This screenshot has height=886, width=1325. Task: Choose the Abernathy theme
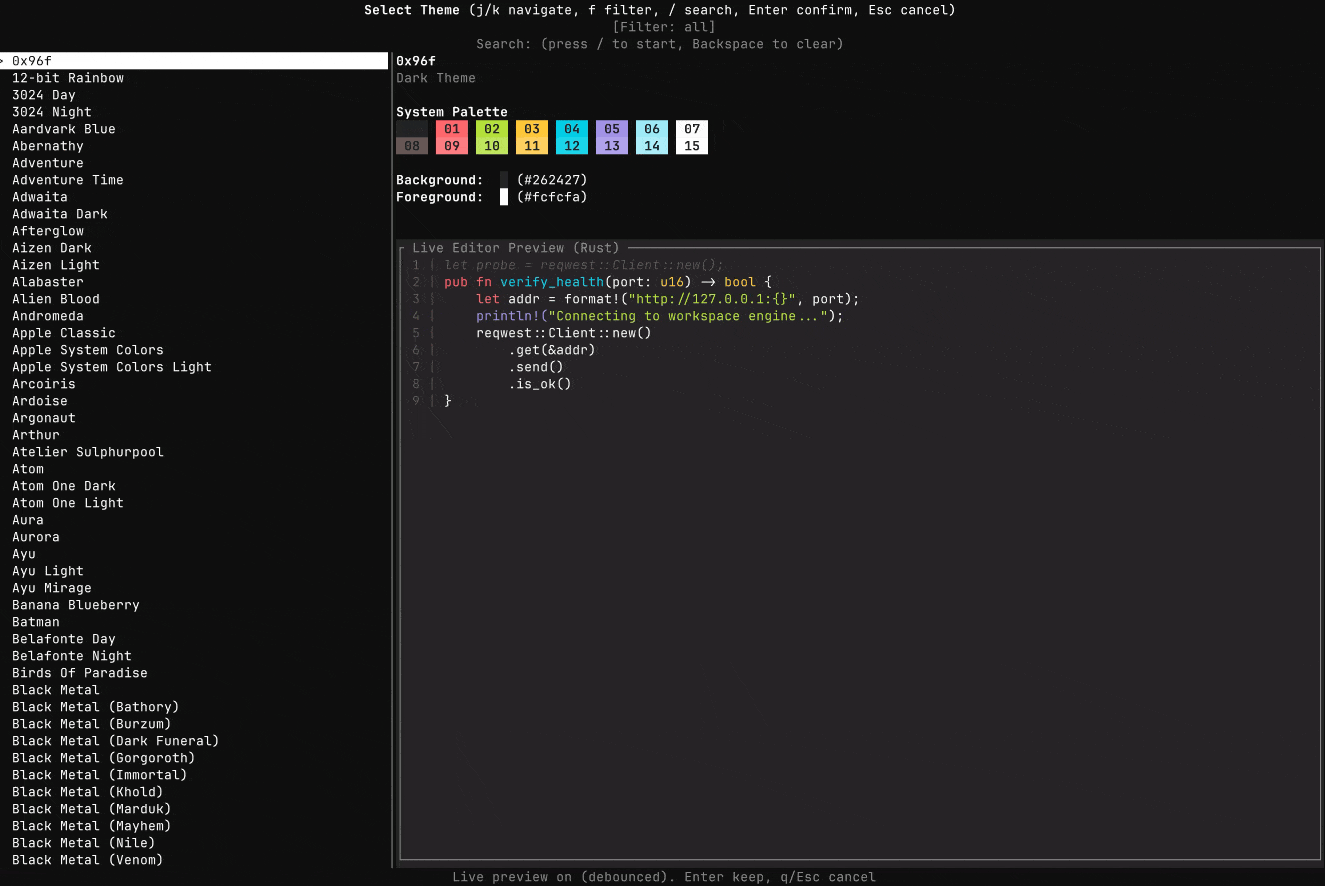(x=48, y=146)
